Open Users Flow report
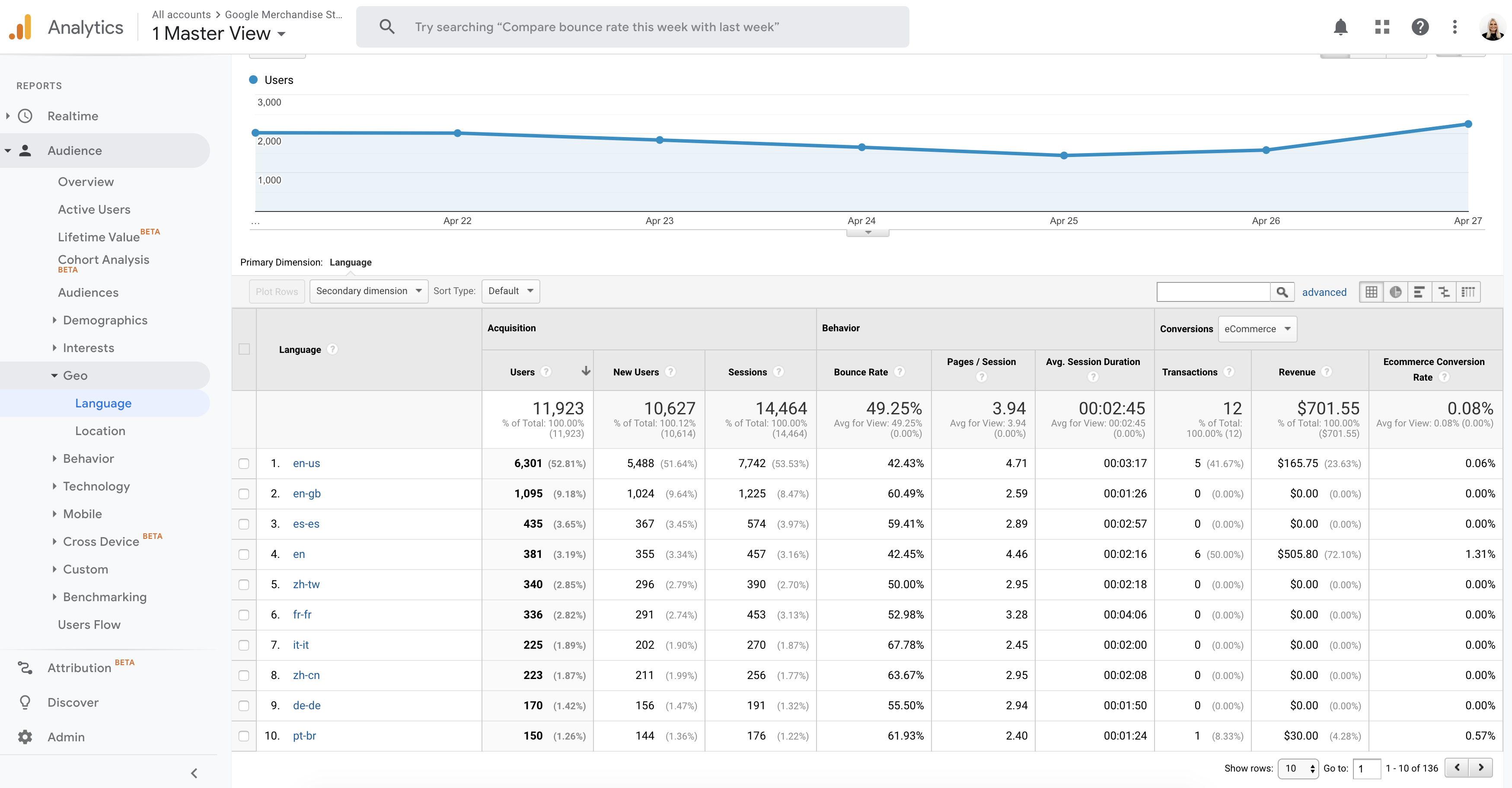This screenshot has height=788, width=1512. coord(89,624)
